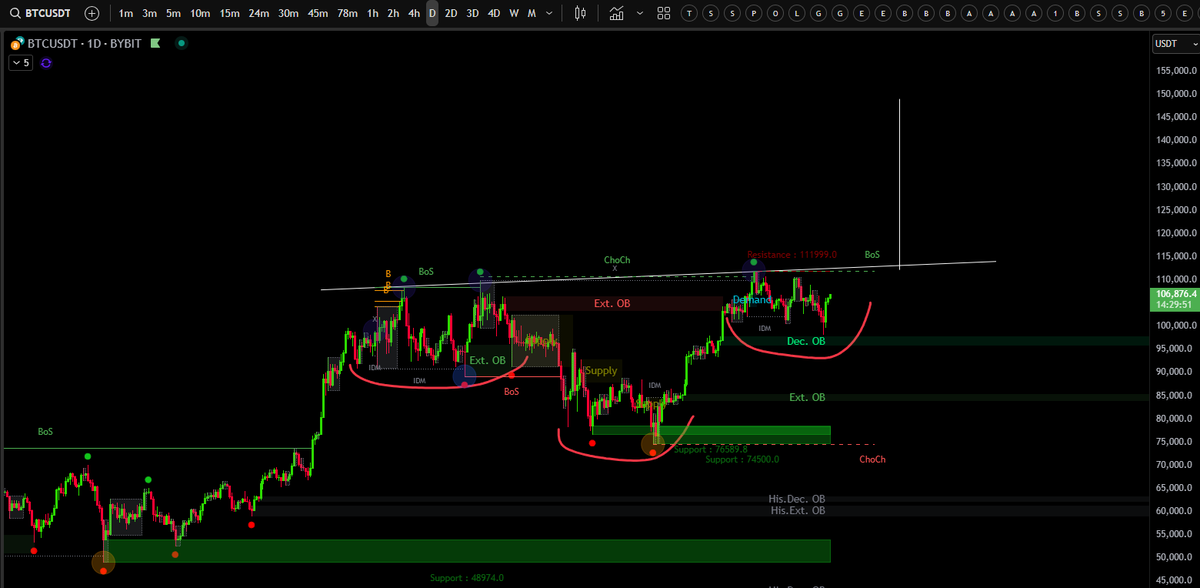The width and height of the screenshot is (1200, 588).
Task: Switch to the 5m timeframe
Action: (174, 13)
